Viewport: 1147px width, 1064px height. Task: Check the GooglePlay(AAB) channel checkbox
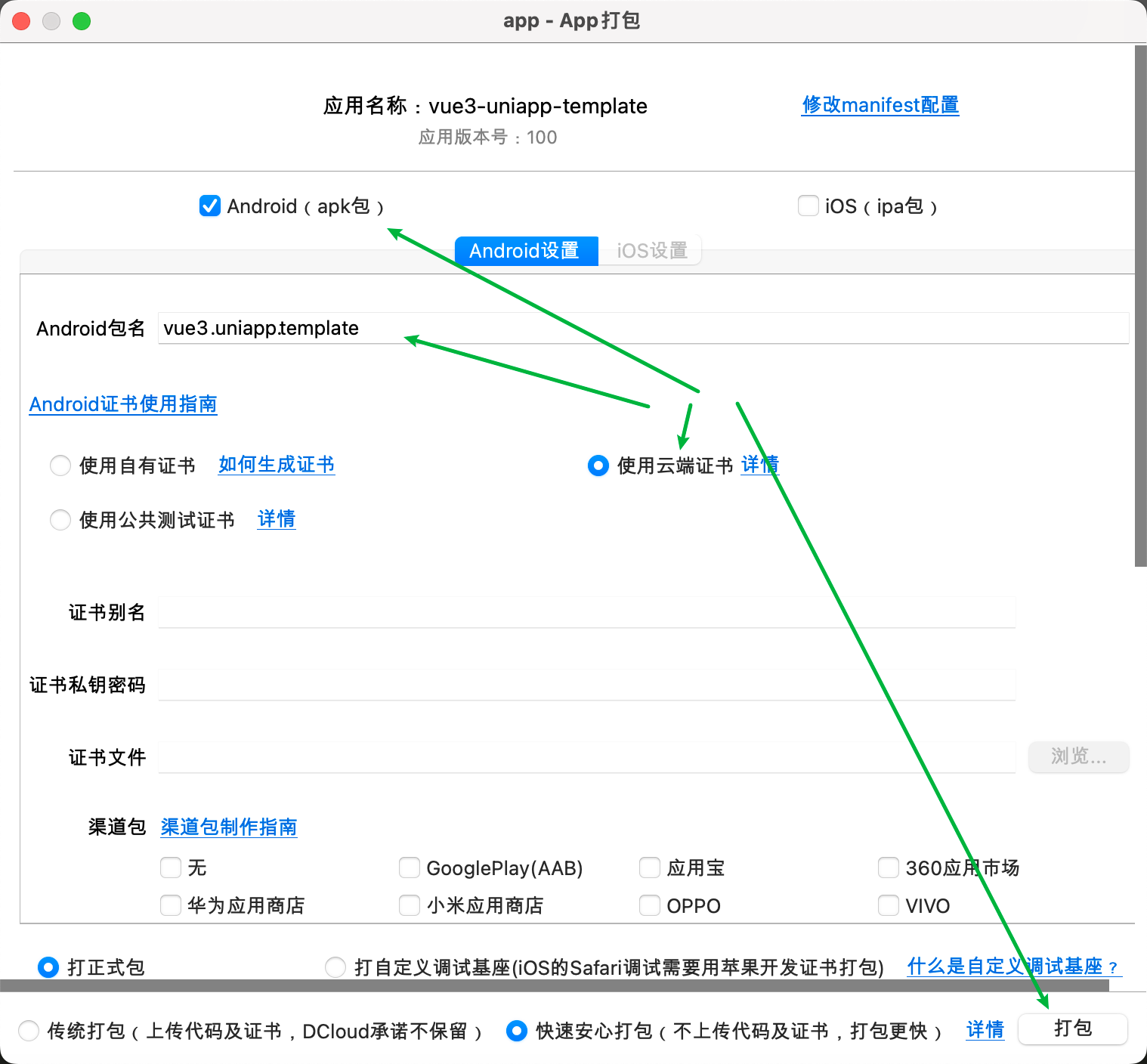pyautogui.click(x=410, y=868)
